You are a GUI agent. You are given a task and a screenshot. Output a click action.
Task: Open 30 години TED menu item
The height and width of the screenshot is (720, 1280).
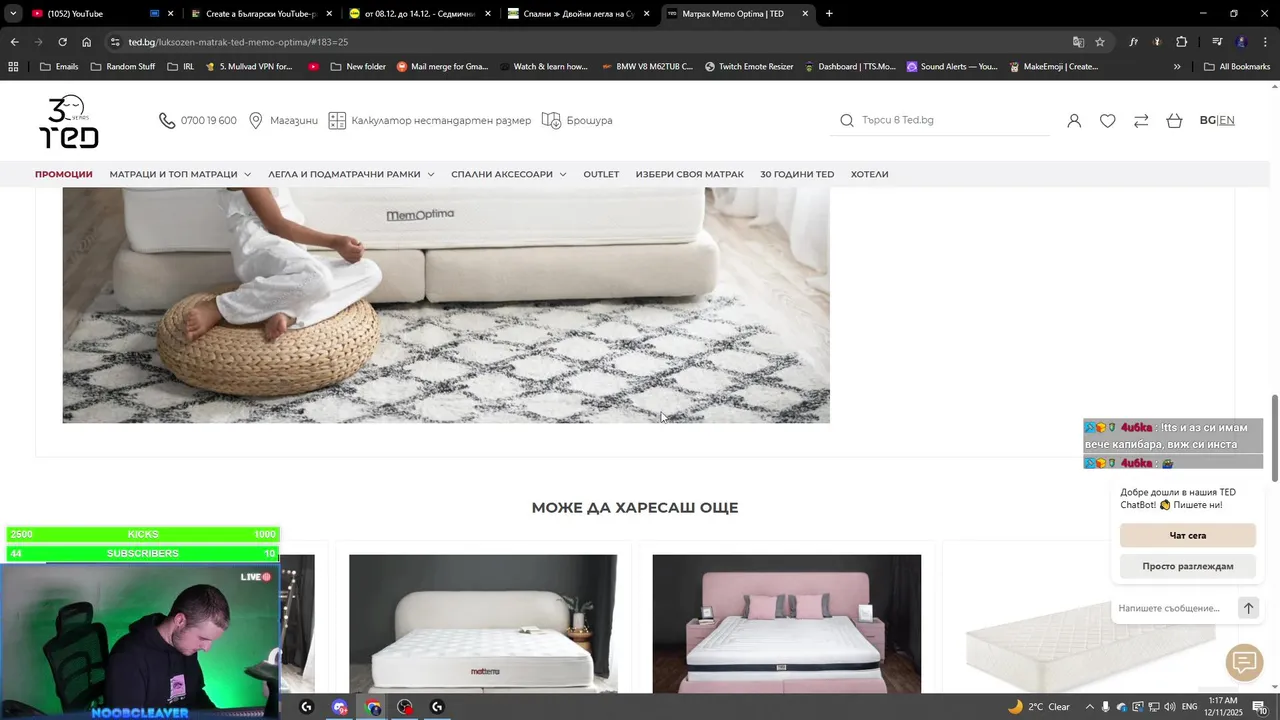coord(797,174)
